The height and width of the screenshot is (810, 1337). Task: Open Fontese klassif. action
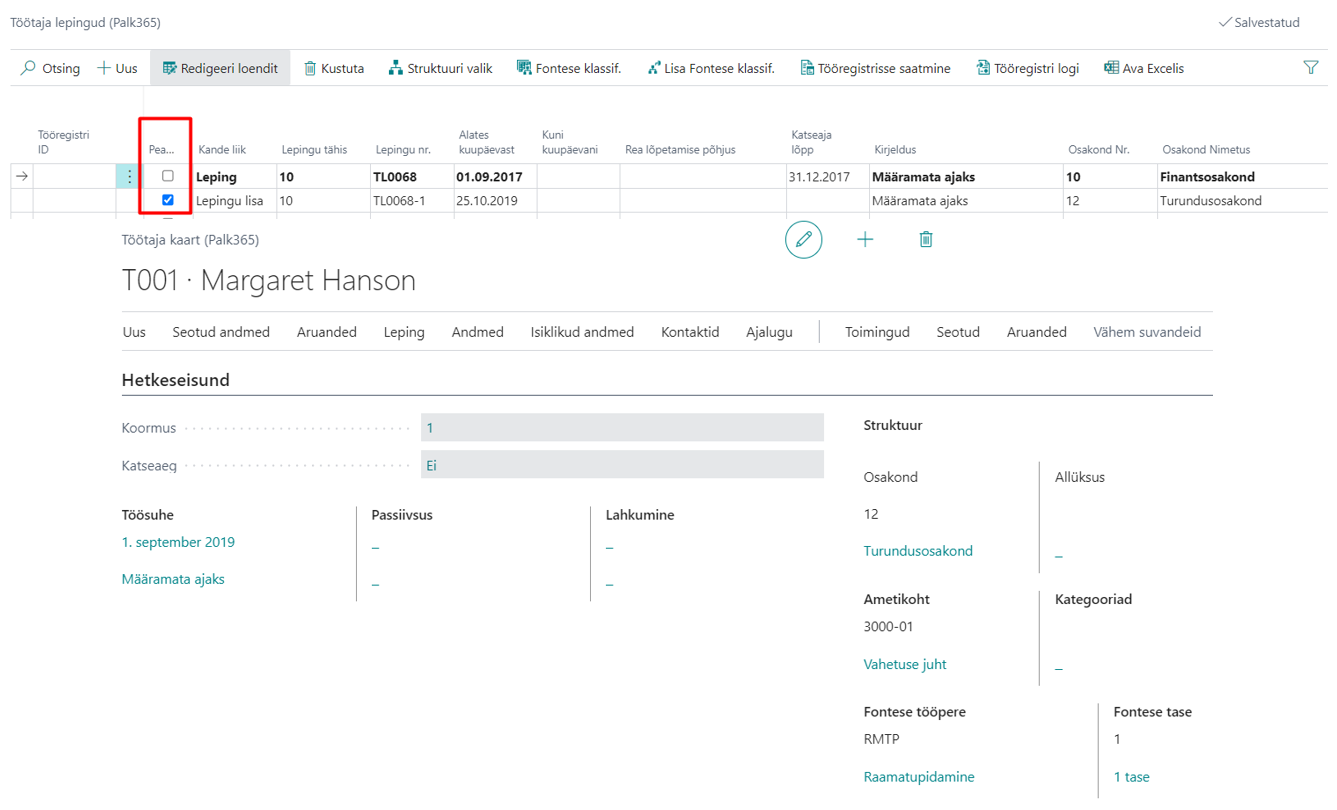(x=569, y=68)
